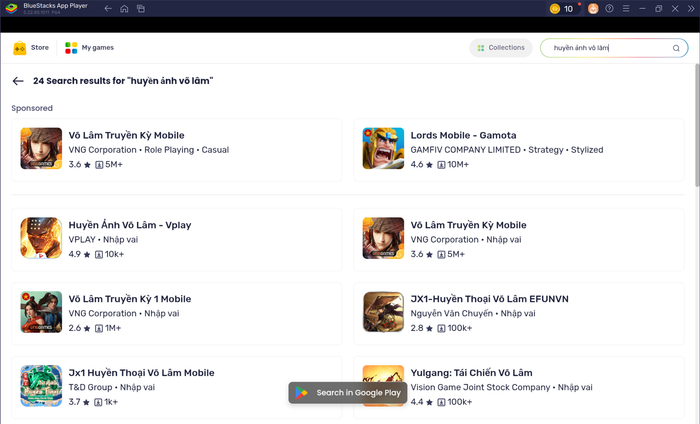Expand the side toolbar double-chevron
Viewport: 700px width, 424px height.
[x=691, y=8]
